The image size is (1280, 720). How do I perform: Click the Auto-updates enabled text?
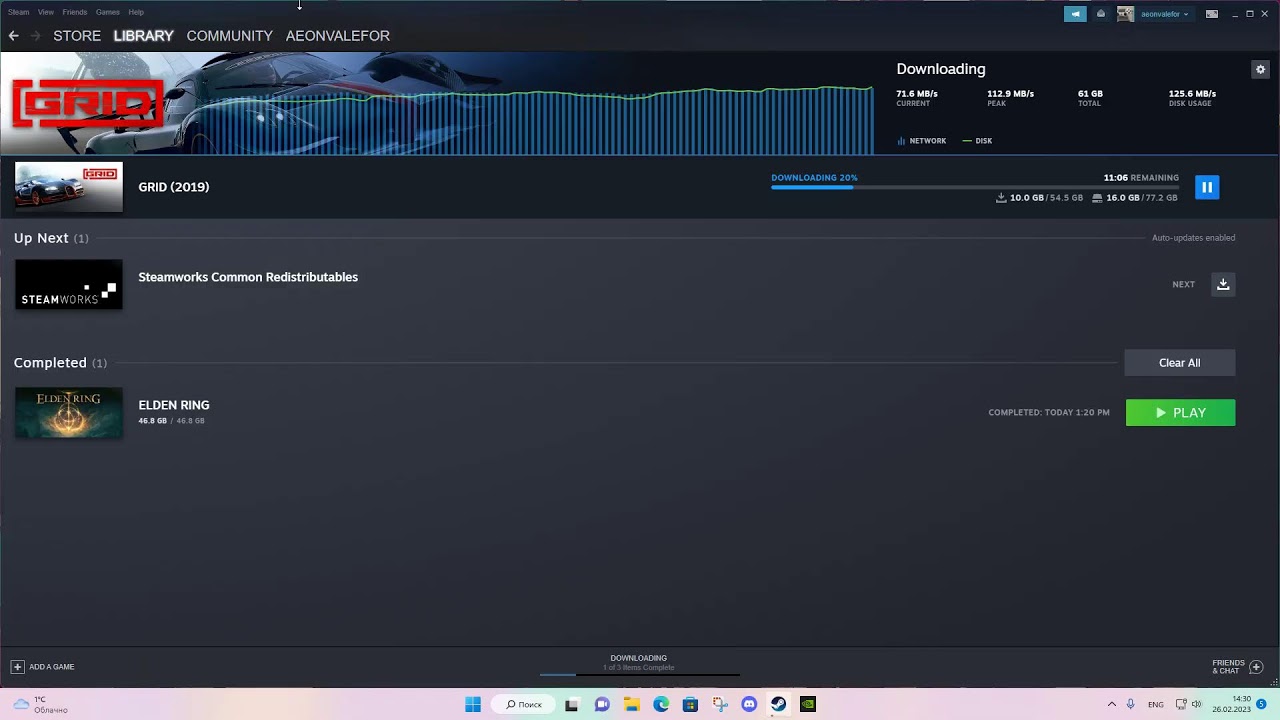pos(1193,238)
